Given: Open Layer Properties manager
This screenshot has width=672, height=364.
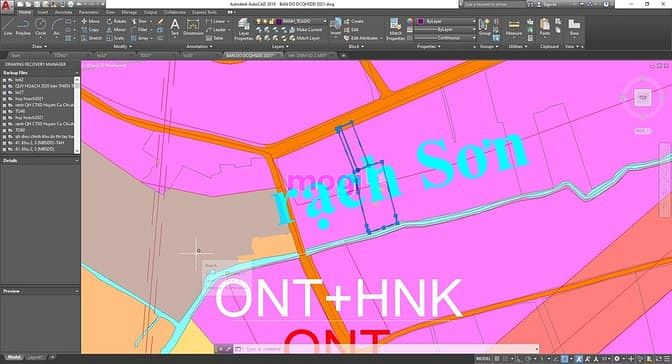Looking at the screenshot, I should (x=244, y=29).
